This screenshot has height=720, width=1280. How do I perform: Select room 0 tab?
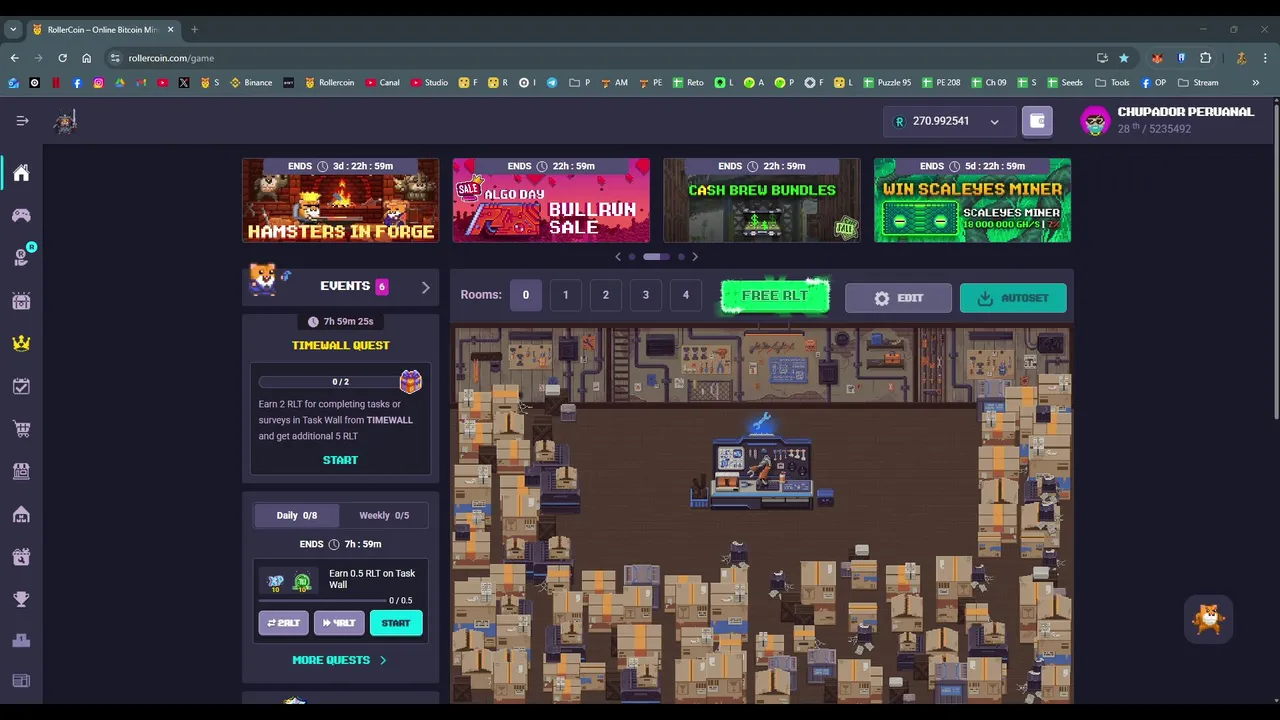coord(525,295)
